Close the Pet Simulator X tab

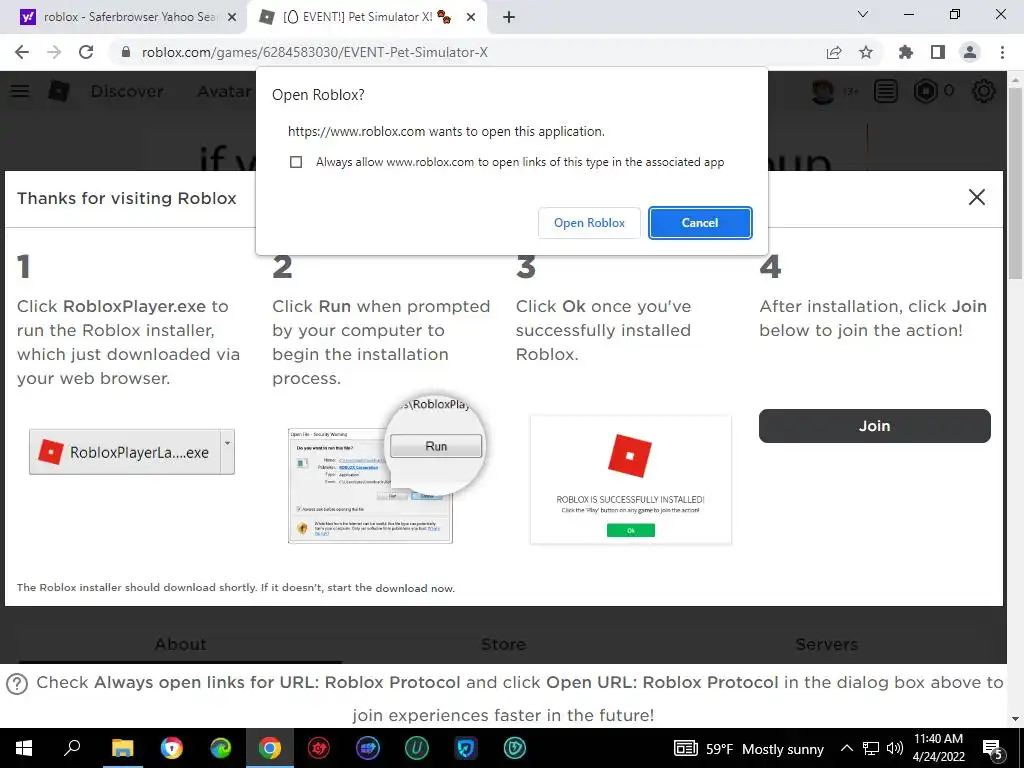[471, 18]
